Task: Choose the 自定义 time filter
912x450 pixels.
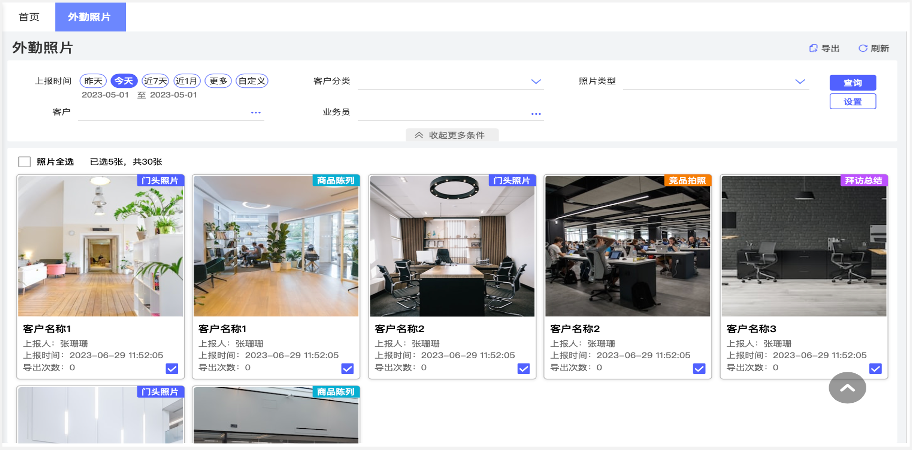Action: (x=252, y=81)
